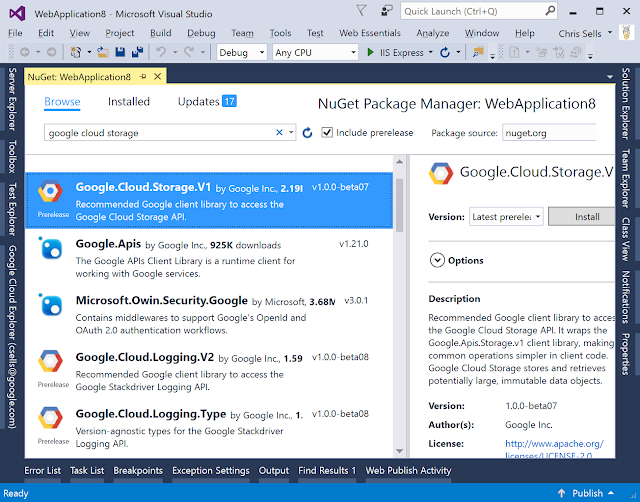Click the send feedback icon
The width and height of the screenshot is (640, 502).
point(386,11)
